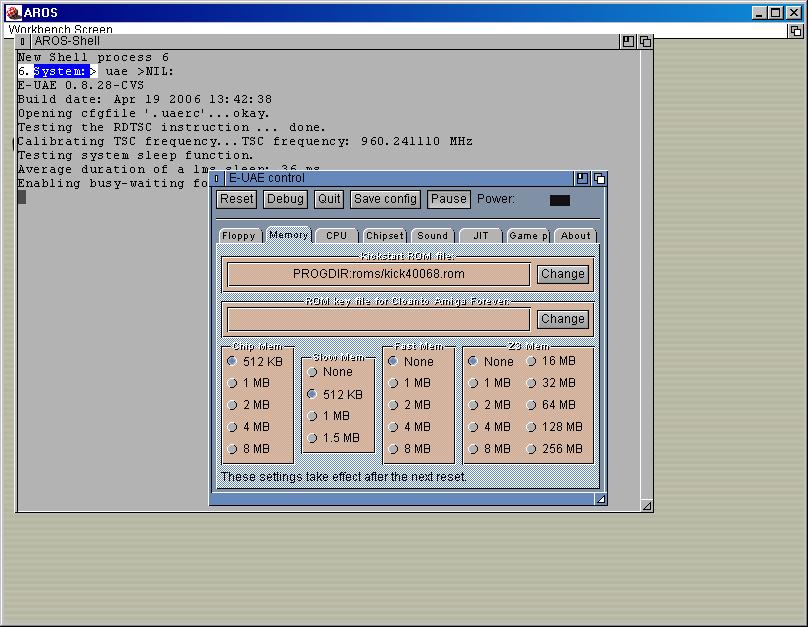Click AROS-Shell resize corner gadget

coord(647,506)
